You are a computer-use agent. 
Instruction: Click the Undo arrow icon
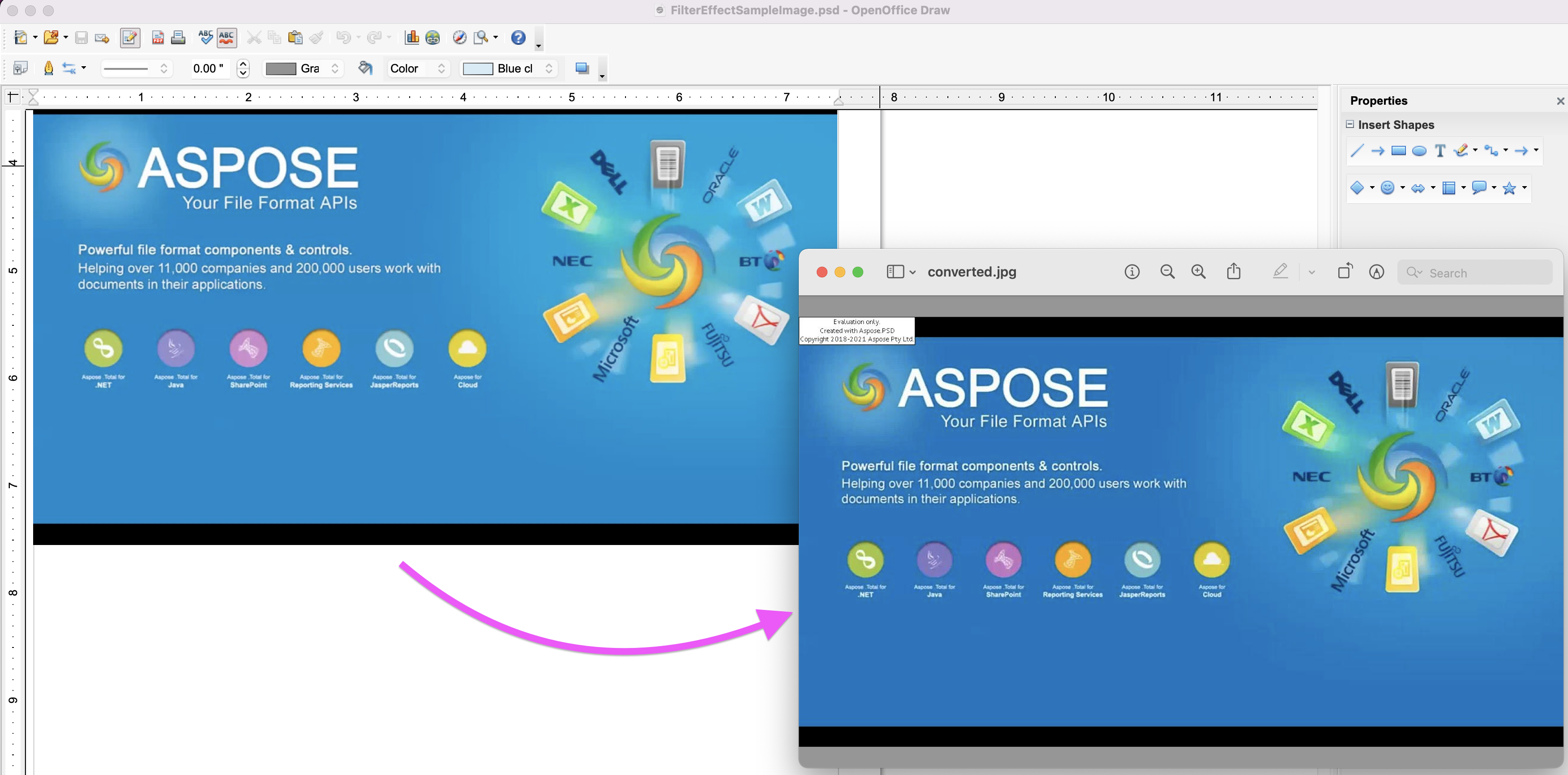coord(343,38)
